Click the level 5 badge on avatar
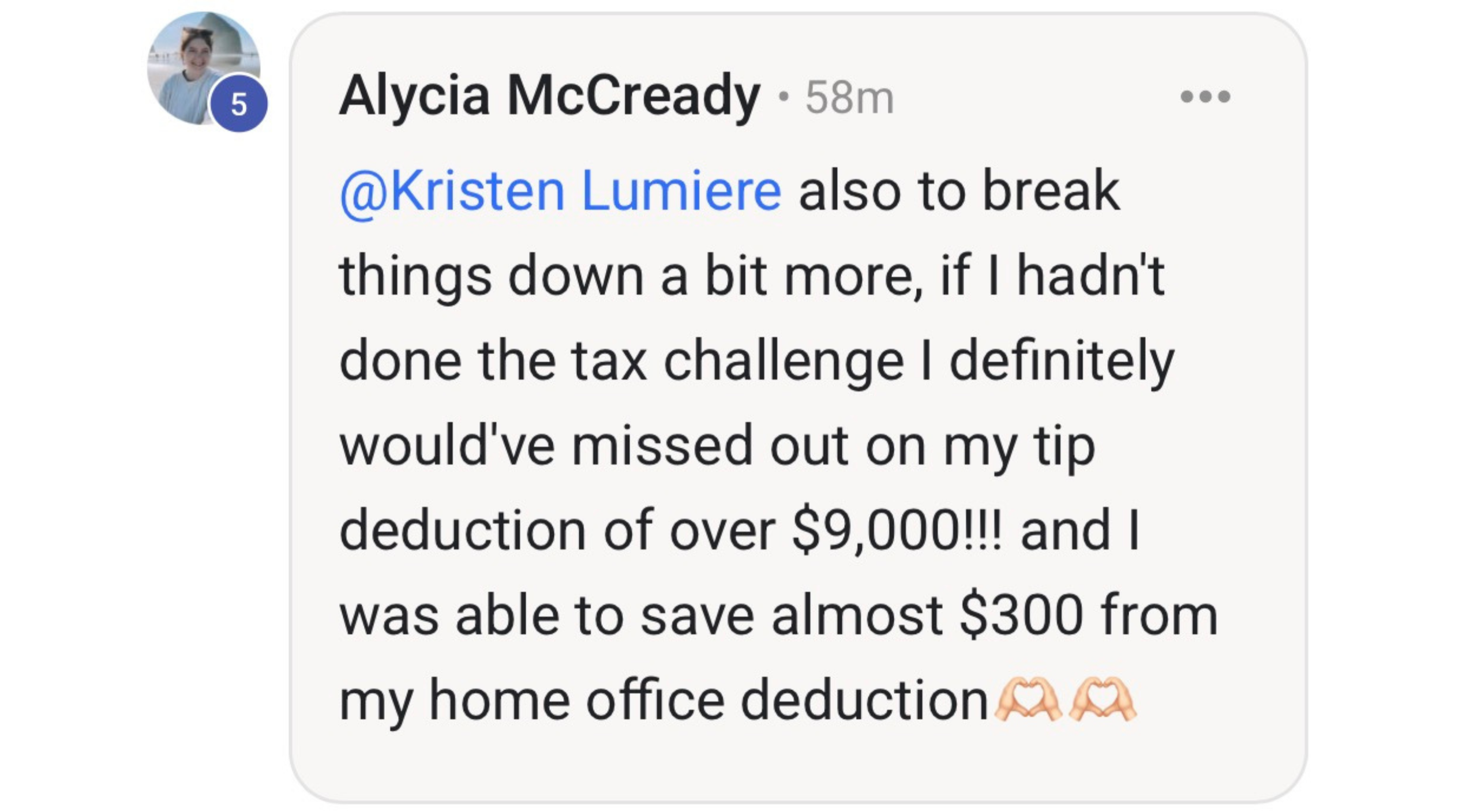Viewport: 1477px width, 812px height. pyautogui.click(x=238, y=104)
